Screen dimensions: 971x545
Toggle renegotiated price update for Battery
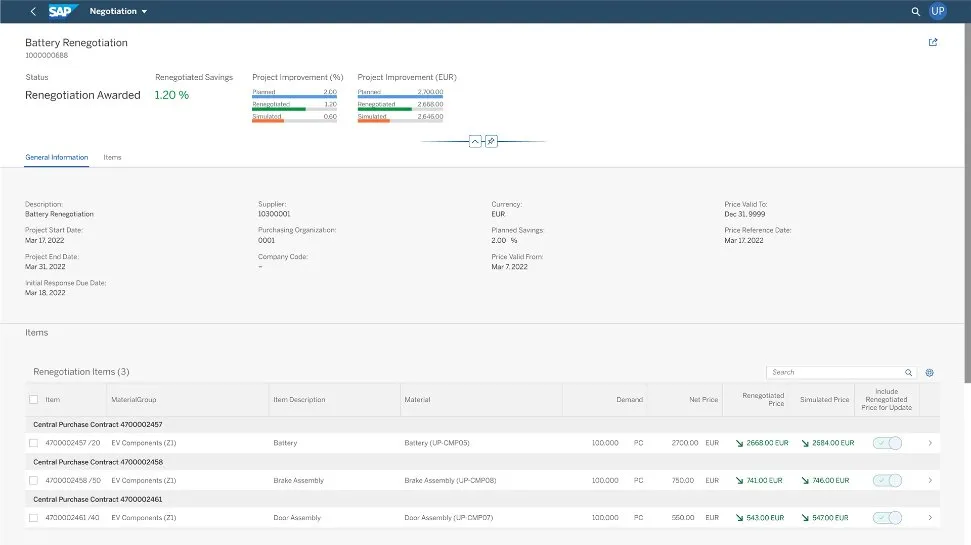pyautogui.click(x=887, y=442)
